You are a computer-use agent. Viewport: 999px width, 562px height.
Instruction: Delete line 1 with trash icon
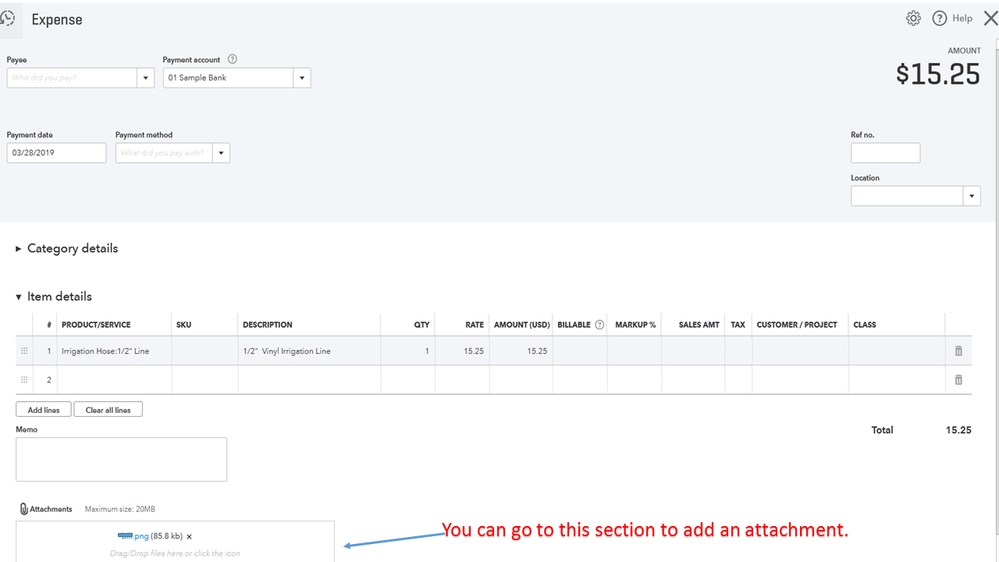958,351
